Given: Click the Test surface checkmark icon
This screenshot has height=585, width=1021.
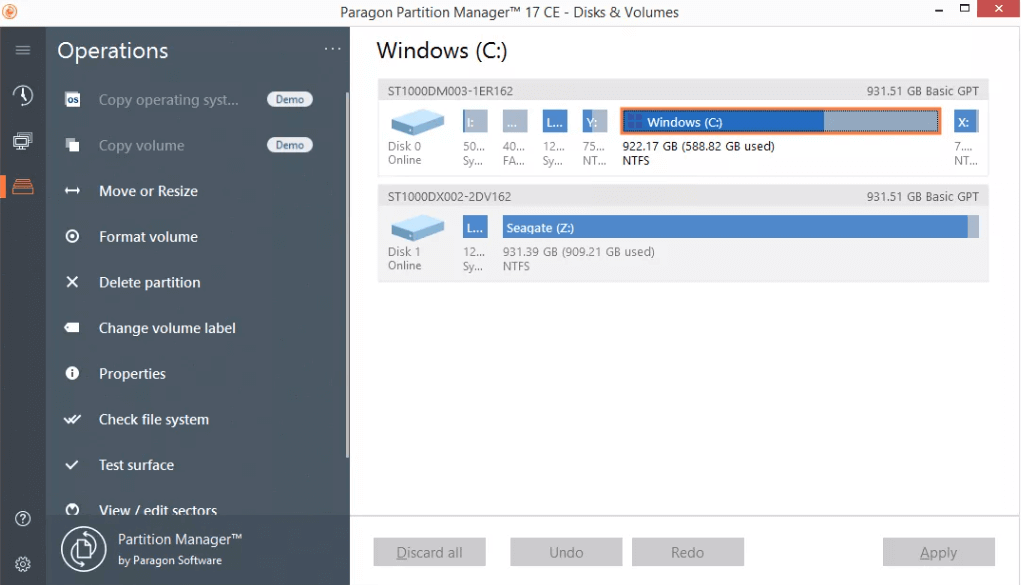Looking at the screenshot, I should (x=72, y=465).
